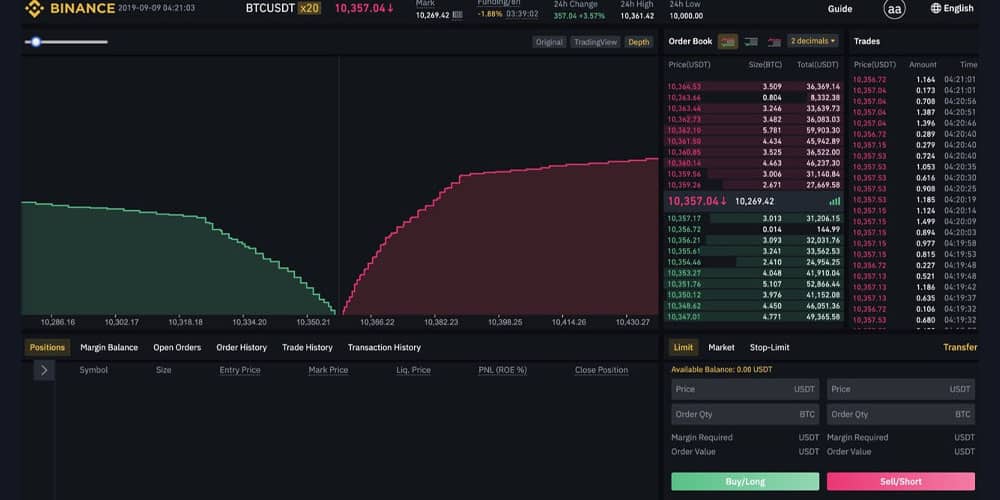Click the depth chart zoom slider handle
1000x500 pixels.
click(36, 42)
